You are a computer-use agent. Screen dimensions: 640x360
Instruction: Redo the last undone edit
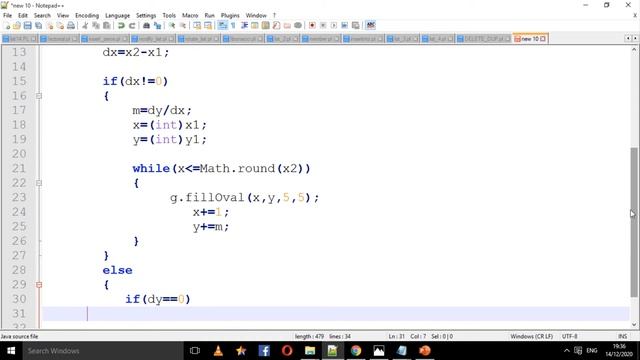point(132,25)
